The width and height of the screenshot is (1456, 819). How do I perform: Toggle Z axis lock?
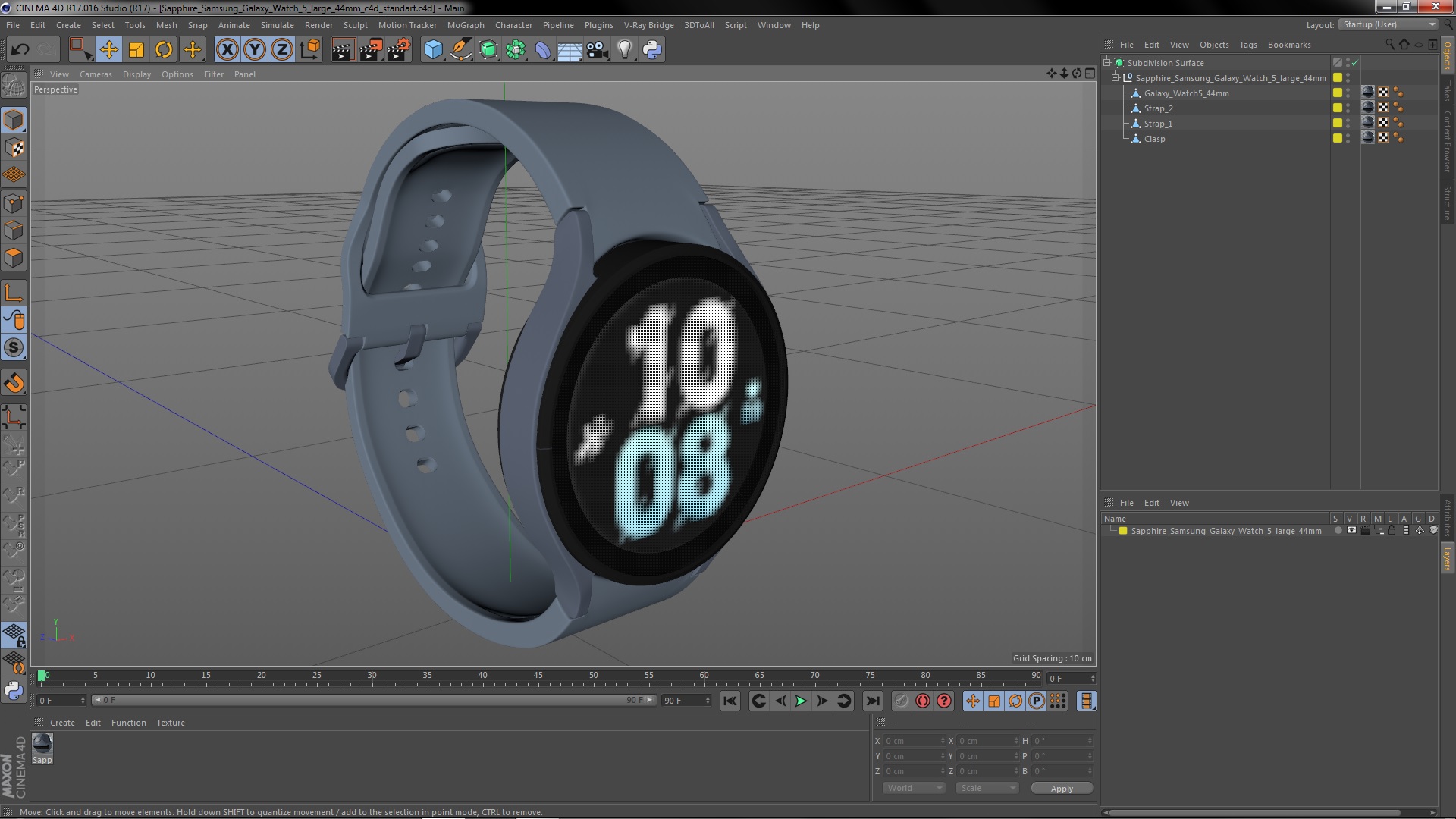click(x=282, y=50)
